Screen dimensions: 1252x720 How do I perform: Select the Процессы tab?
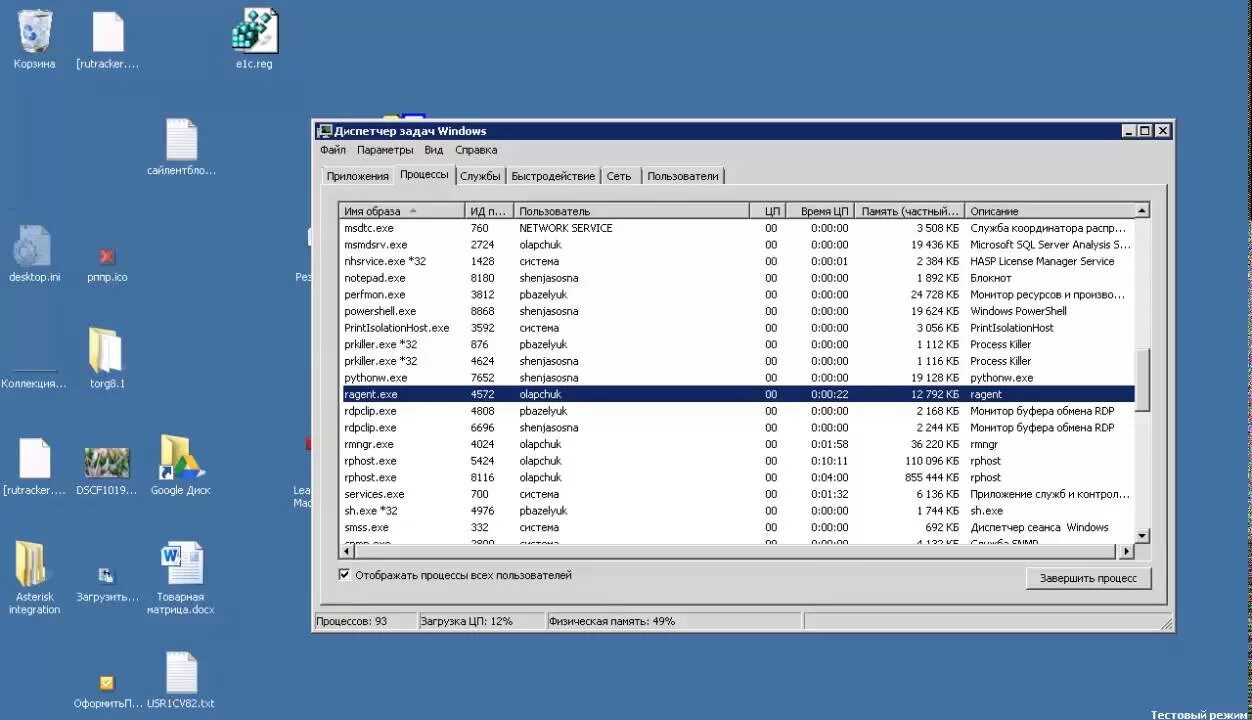click(424, 175)
